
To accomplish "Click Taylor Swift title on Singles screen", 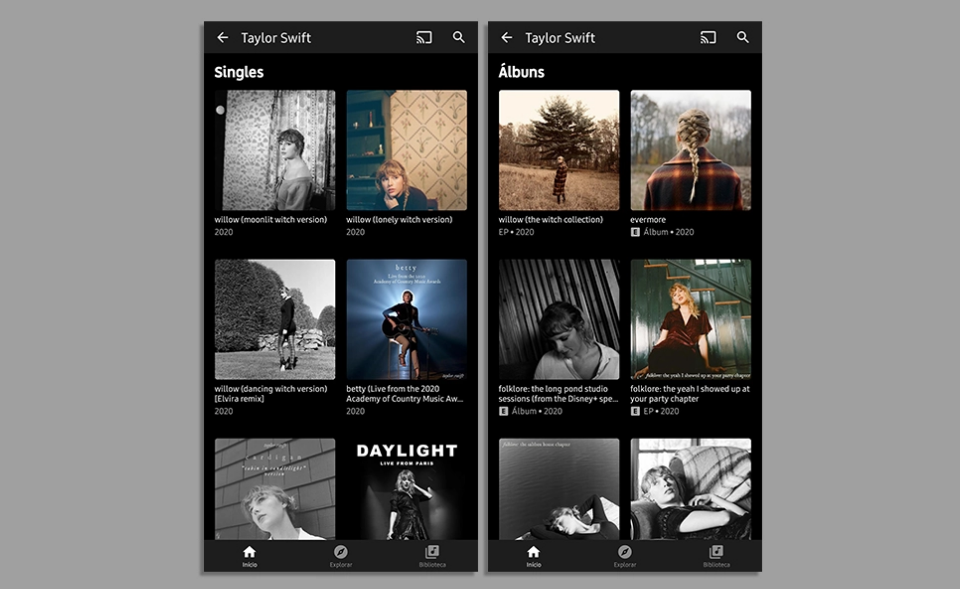I will coord(276,38).
